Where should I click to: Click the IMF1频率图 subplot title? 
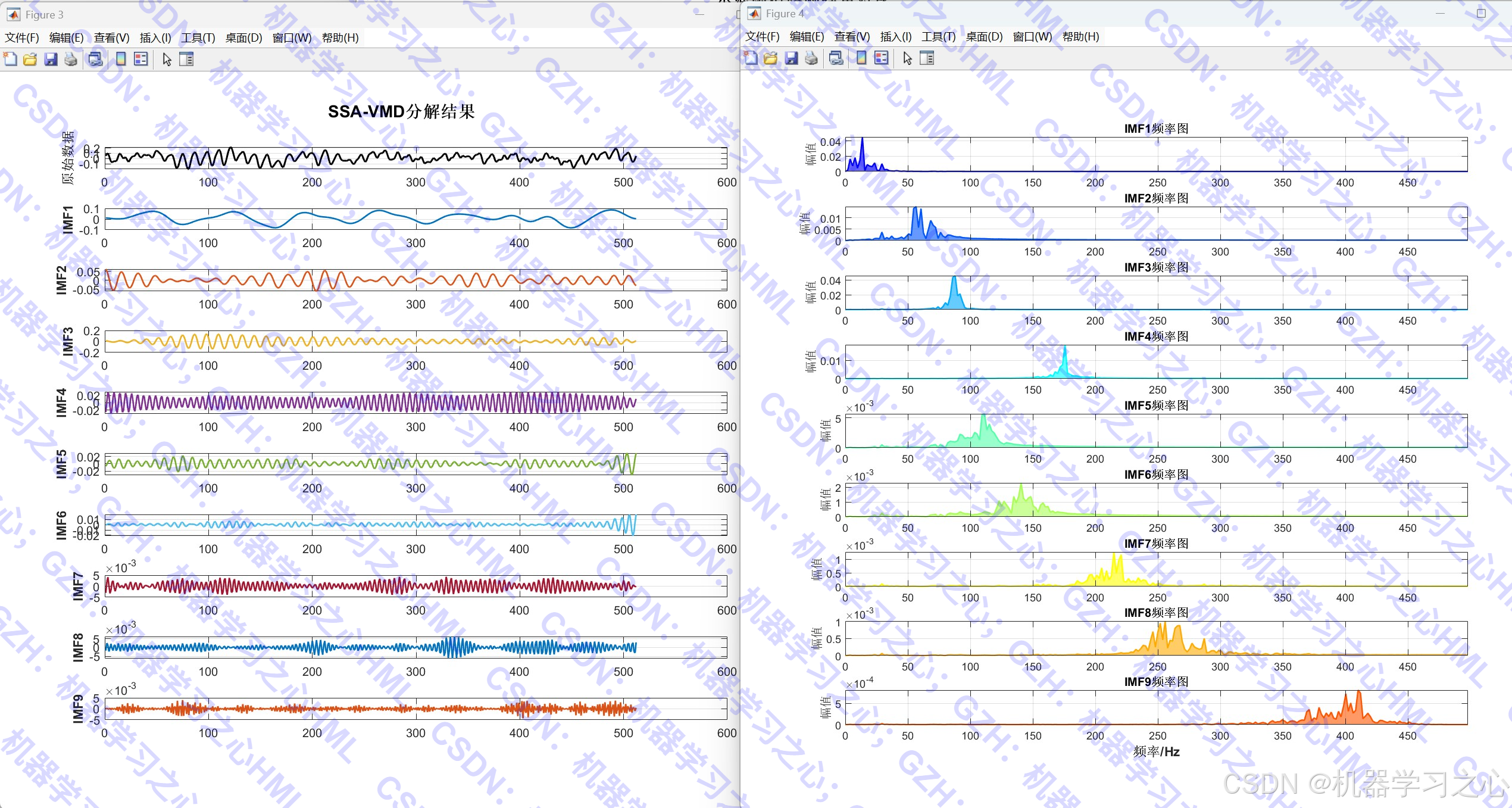pos(1156,129)
